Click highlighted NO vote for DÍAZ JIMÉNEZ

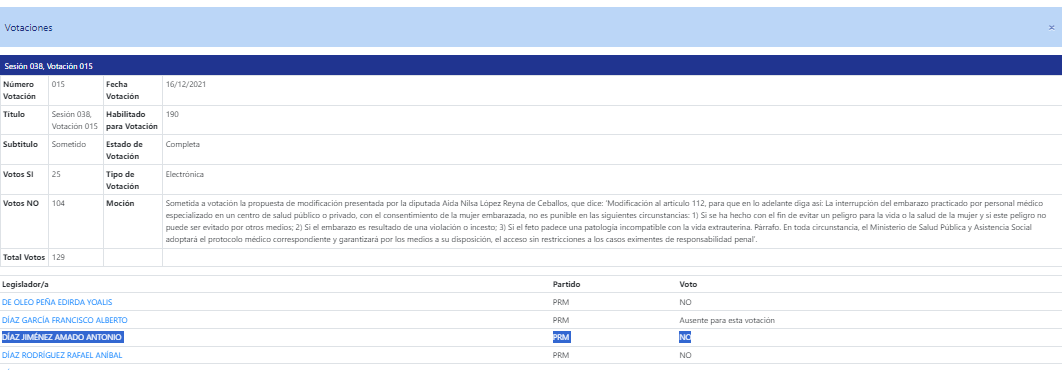(x=685, y=337)
